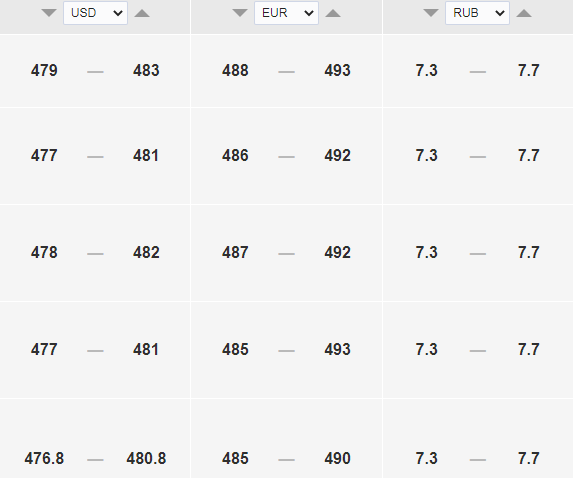Click the 488 EUR buy rate
Screen dimensions: 573x478
pyautogui.click(x=235, y=70)
